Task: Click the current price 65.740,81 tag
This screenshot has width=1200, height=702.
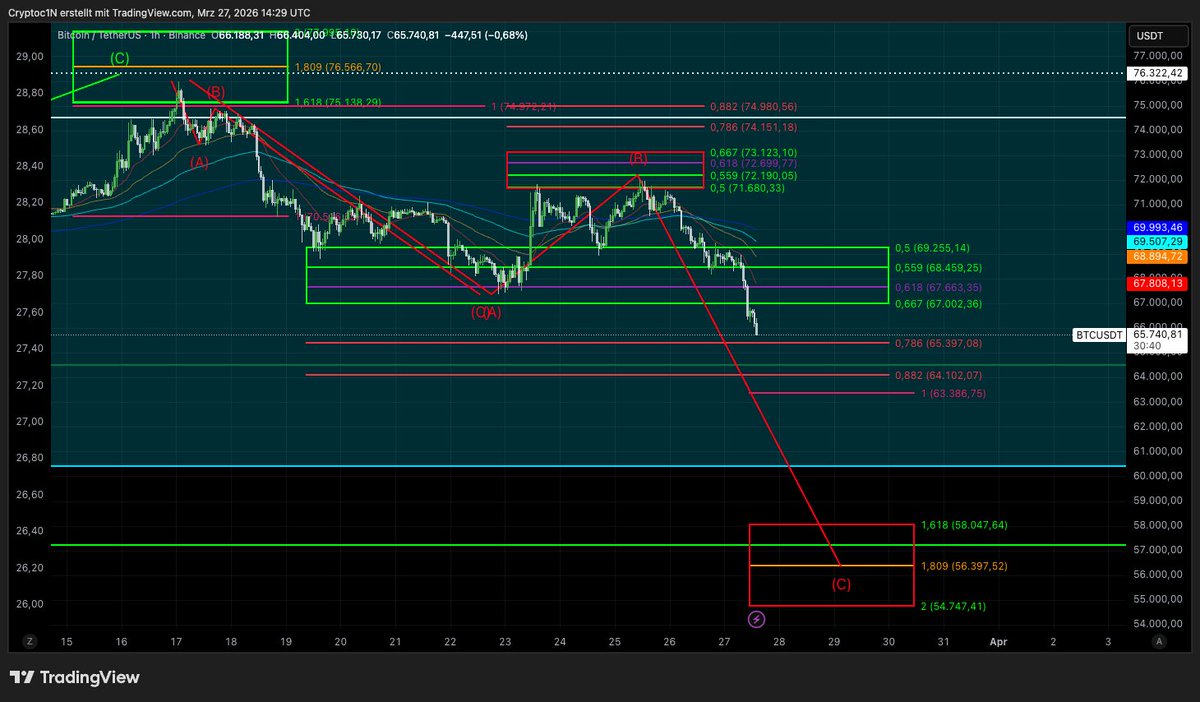Action: tap(1157, 335)
